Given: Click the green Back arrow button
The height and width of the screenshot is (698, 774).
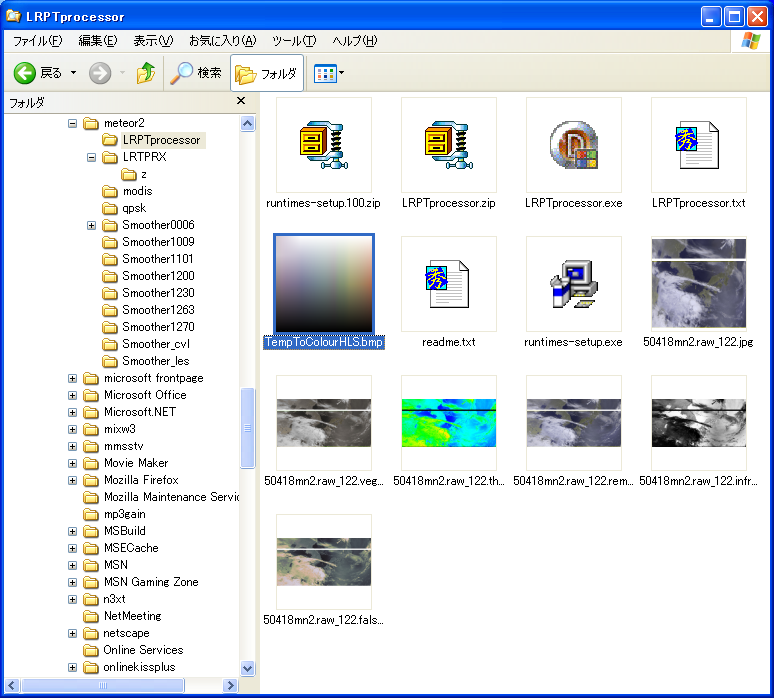Looking at the screenshot, I should pos(25,73).
